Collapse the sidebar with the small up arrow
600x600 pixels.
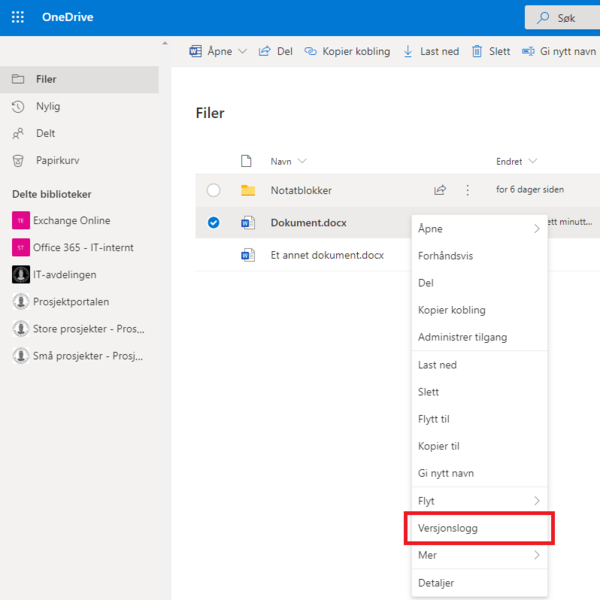coord(165,43)
